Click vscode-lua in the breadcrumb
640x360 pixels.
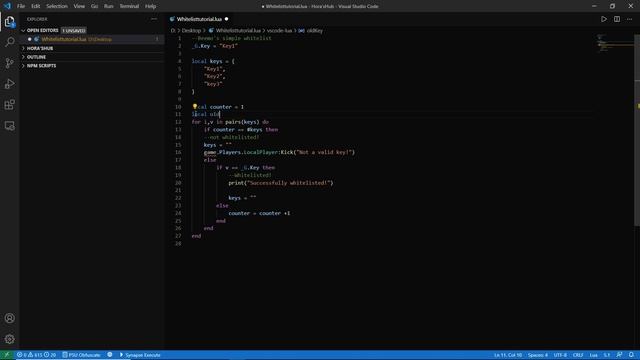click(279, 31)
